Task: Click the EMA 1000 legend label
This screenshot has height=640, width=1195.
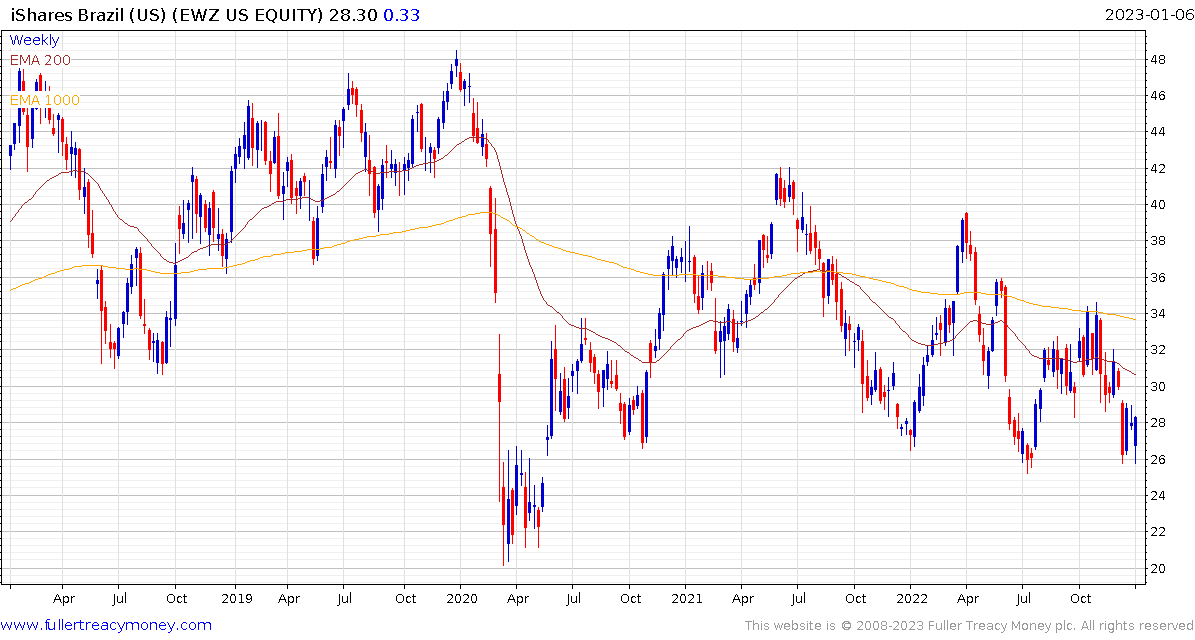Action: [44, 100]
